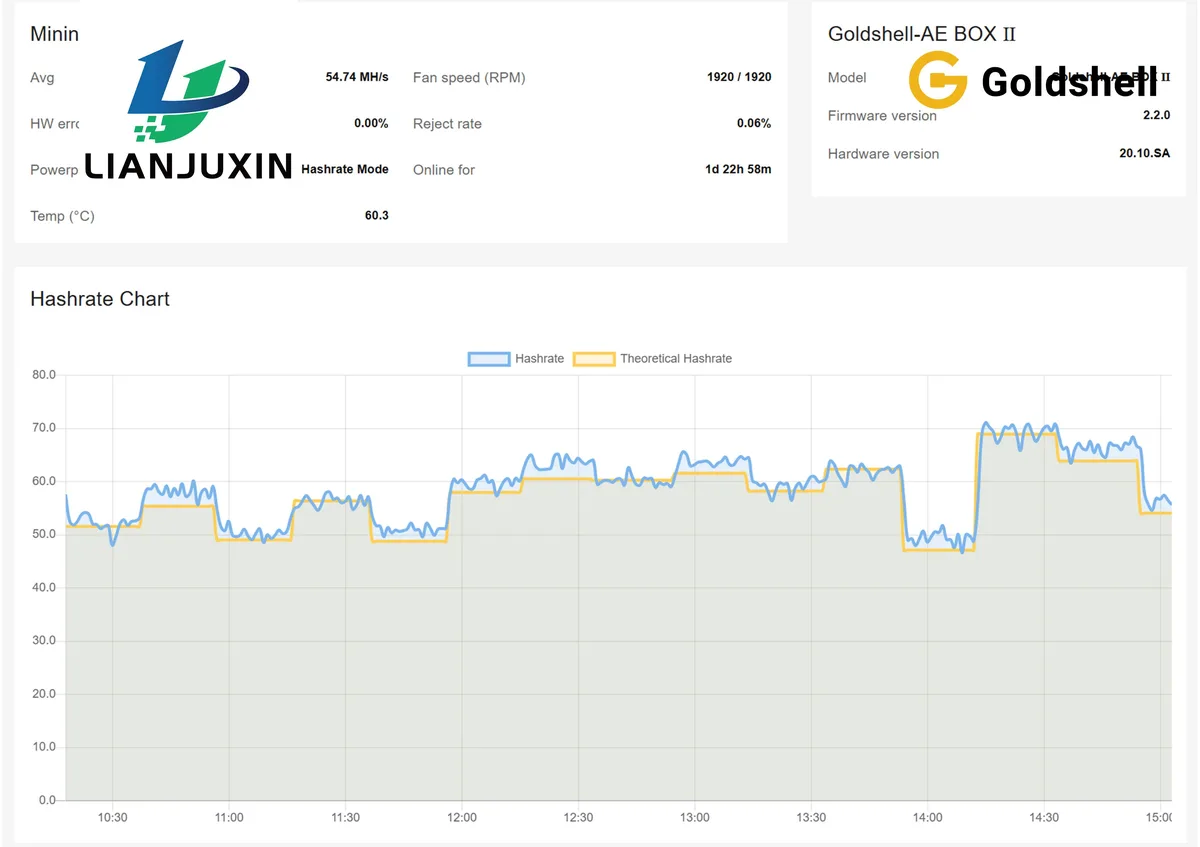Click the Online for label
Screen dimensions: 1200x847
pos(444,170)
